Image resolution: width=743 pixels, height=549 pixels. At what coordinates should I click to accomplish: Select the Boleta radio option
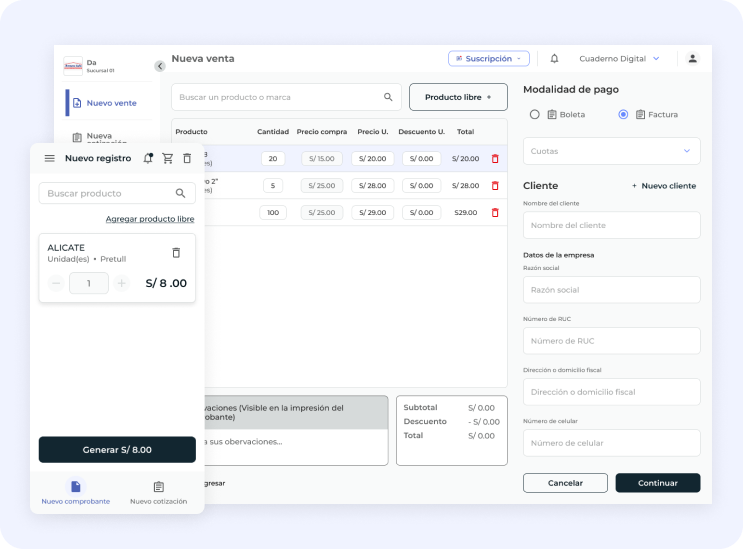pos(535,114)
